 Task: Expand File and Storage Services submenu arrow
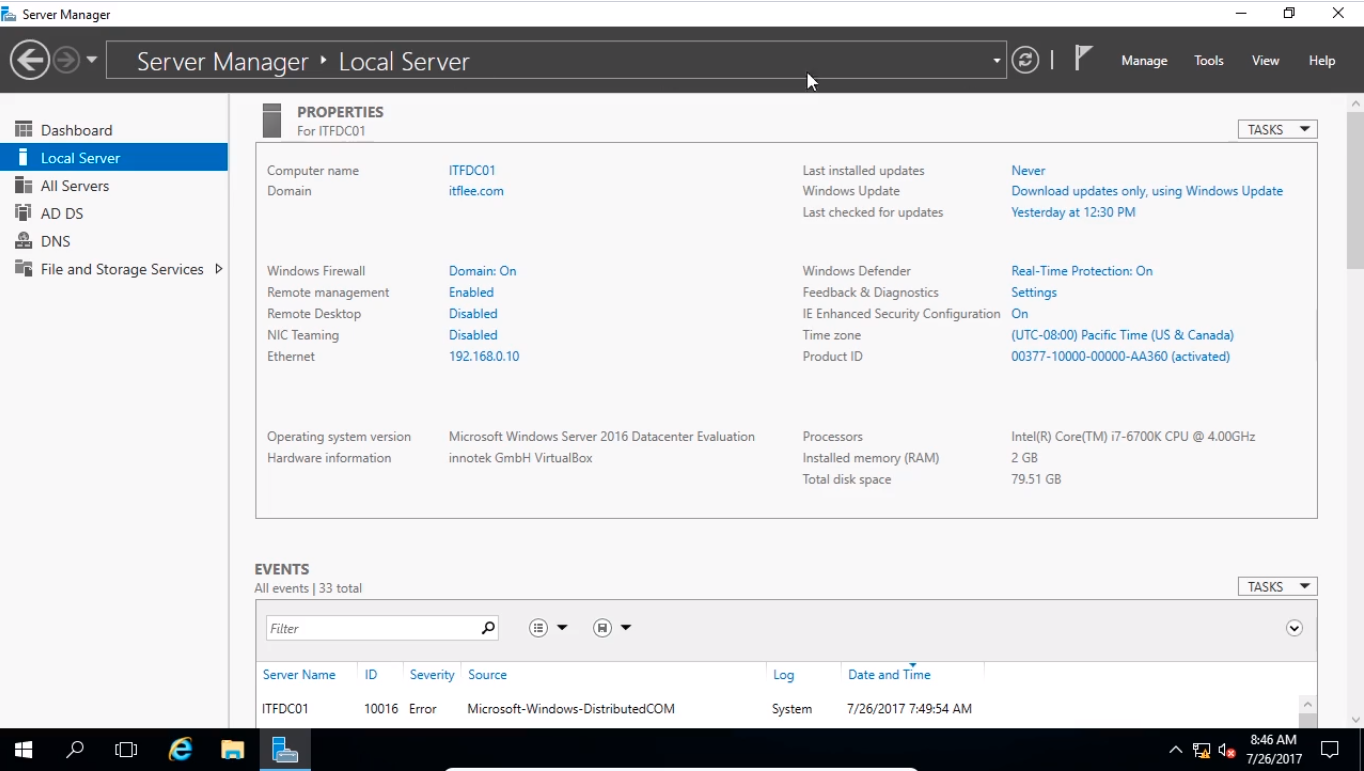point(218,269)
